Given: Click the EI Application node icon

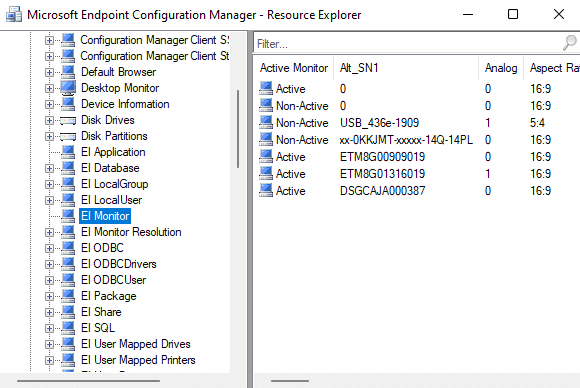Looking at the screenshot, I should click(x=68, y=152).
